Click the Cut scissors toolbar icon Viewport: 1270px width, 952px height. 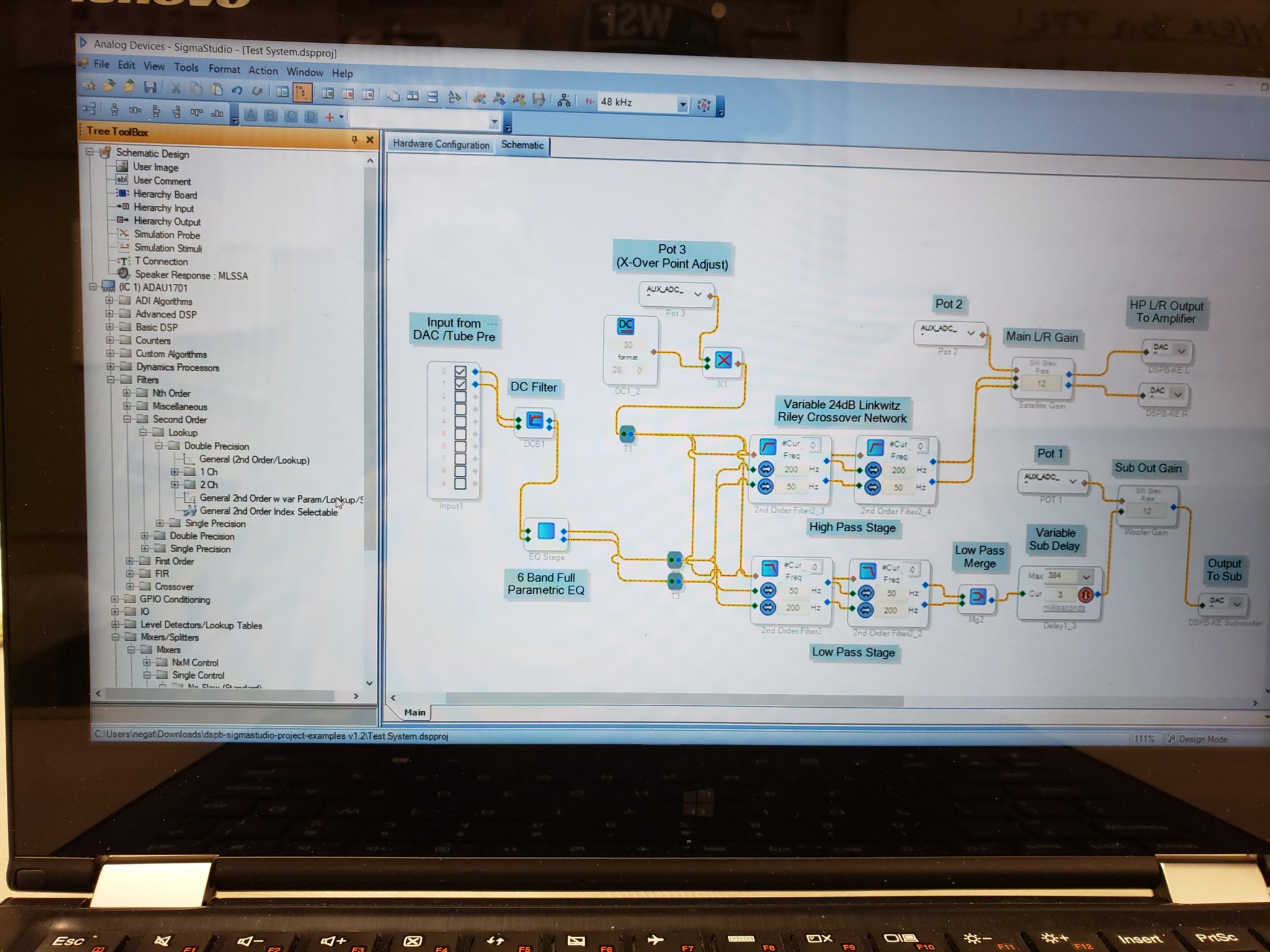tap(176, 88)
